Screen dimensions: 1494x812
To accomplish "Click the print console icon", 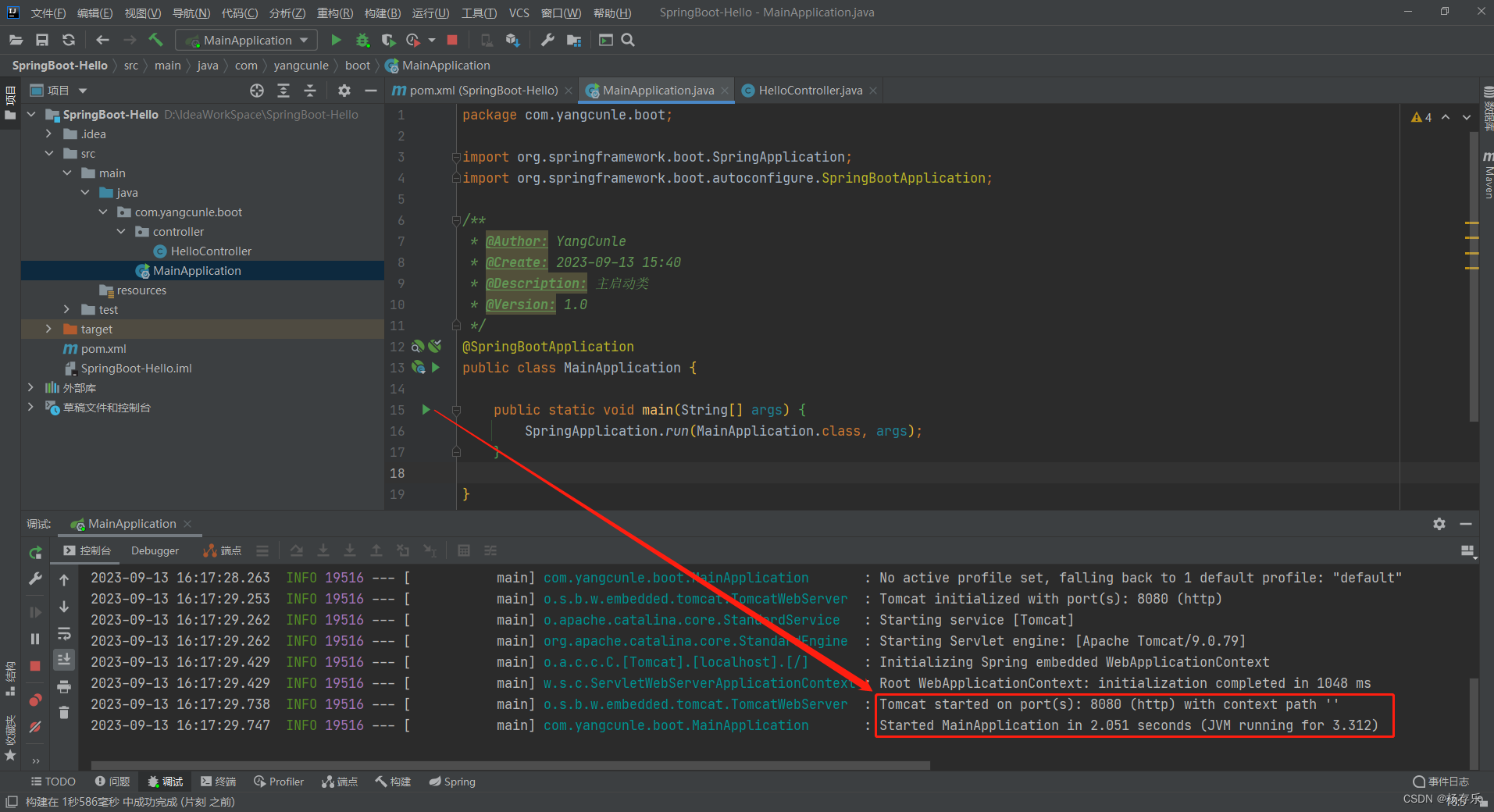I will (64, 687).
